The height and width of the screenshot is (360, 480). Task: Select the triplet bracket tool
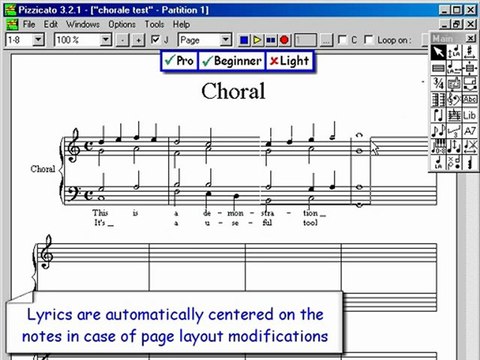tap(454, 131)
